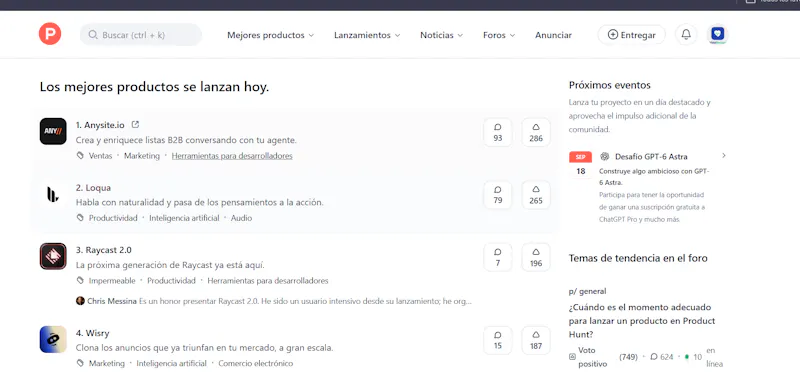Click the SEP 18 date badge
The height and width of the screenshot is (388, 800).
581,165
